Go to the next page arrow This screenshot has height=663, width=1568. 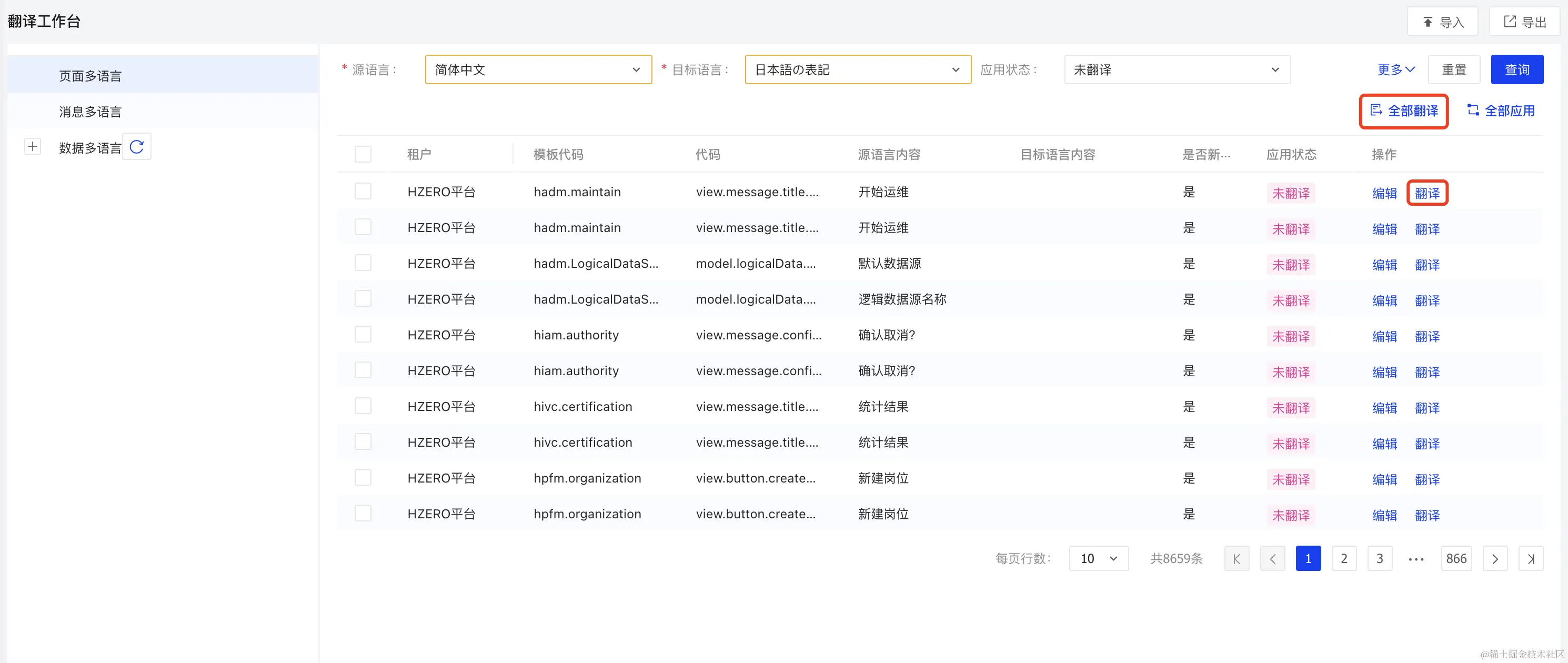tap(1494, 558)
